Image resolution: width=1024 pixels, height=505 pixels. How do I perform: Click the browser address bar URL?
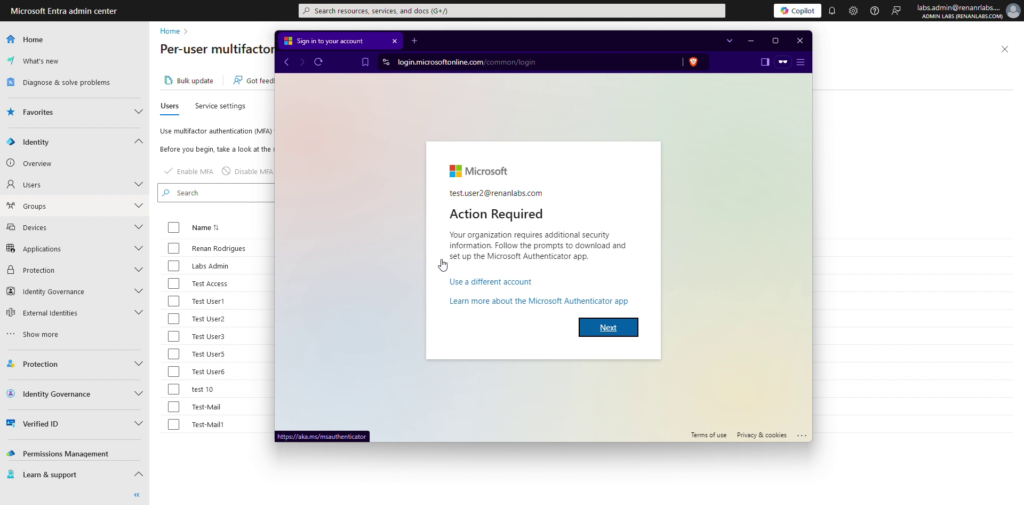tap(466, 62)
